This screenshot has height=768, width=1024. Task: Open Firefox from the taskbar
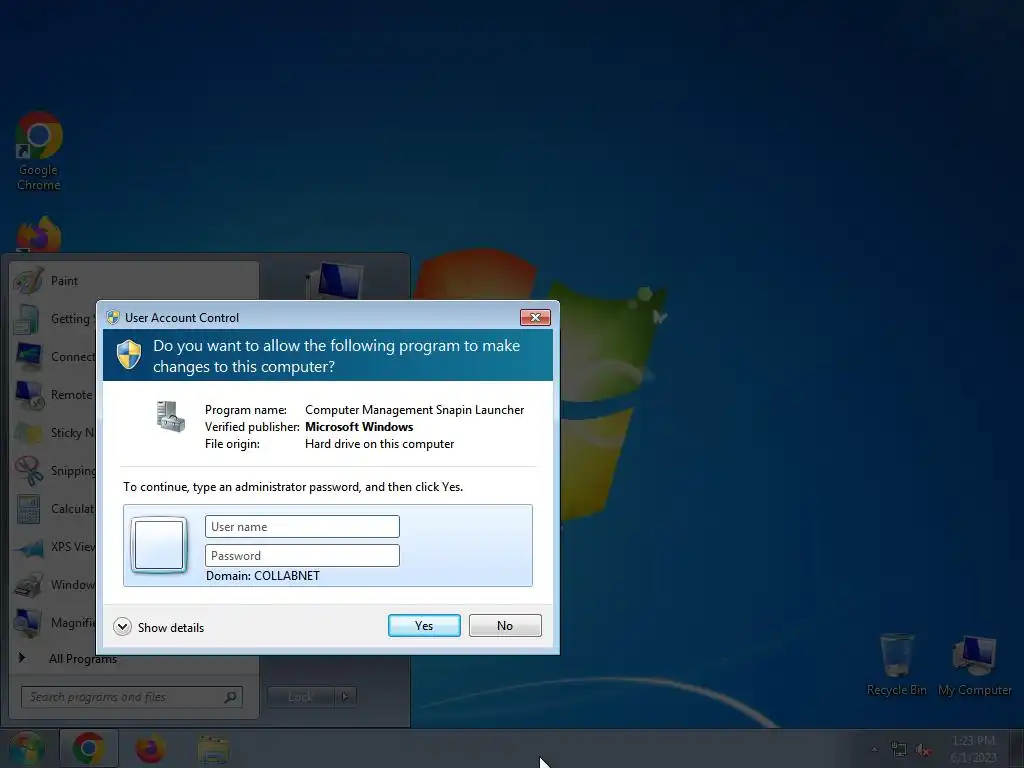(150, 748)
